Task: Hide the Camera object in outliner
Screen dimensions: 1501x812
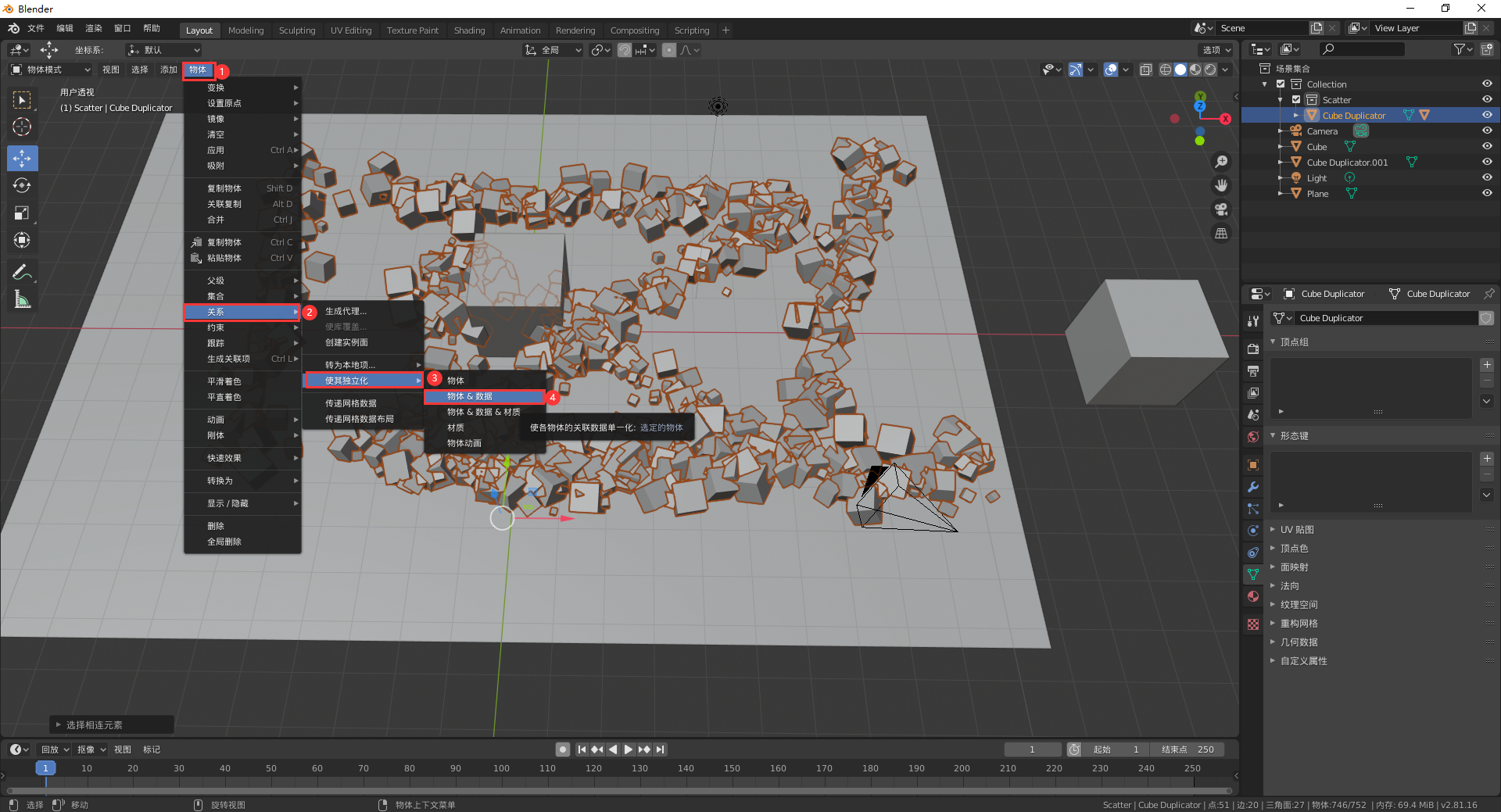Action: pos(1486,131)
